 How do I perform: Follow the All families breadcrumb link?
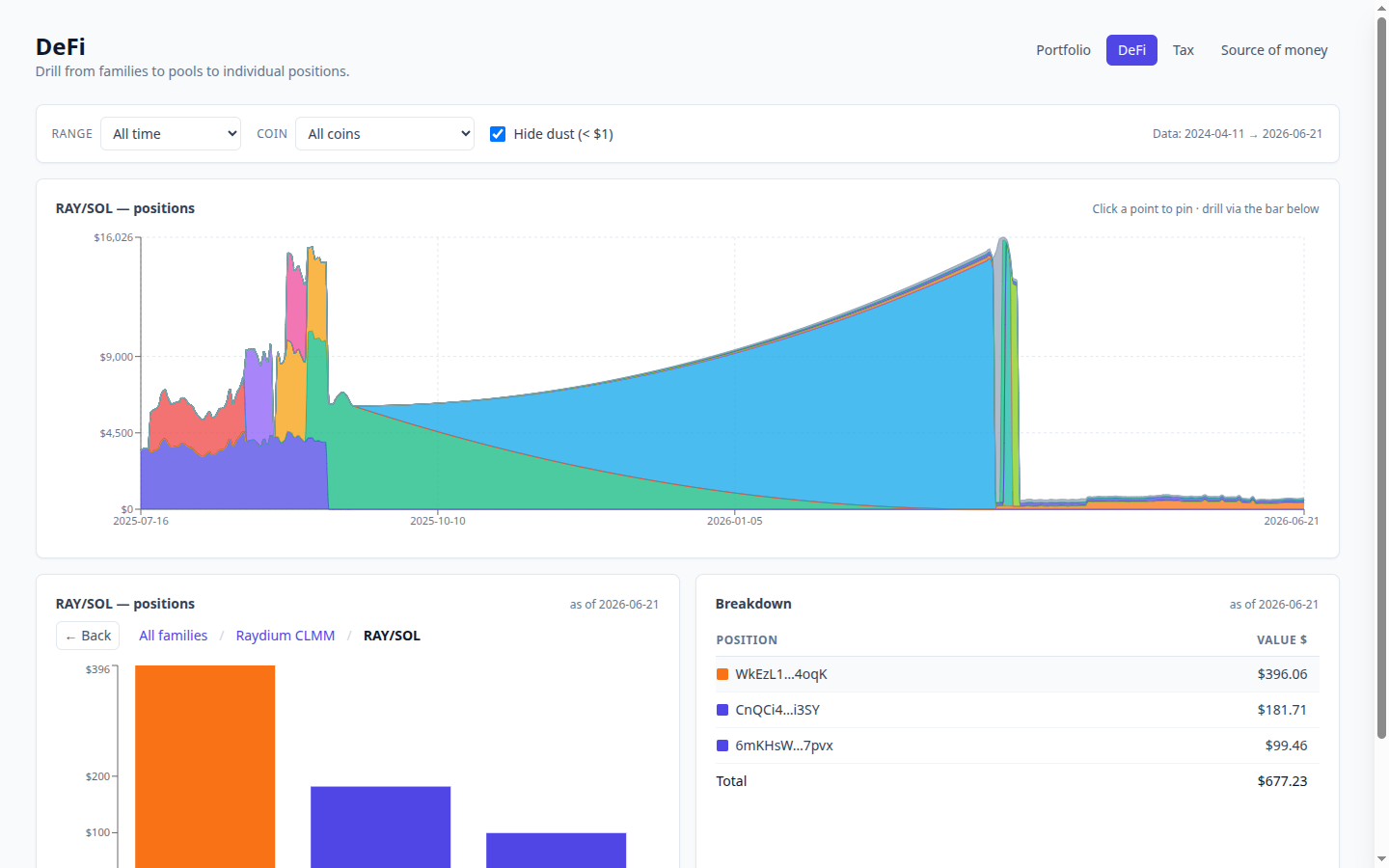point(173,636)
